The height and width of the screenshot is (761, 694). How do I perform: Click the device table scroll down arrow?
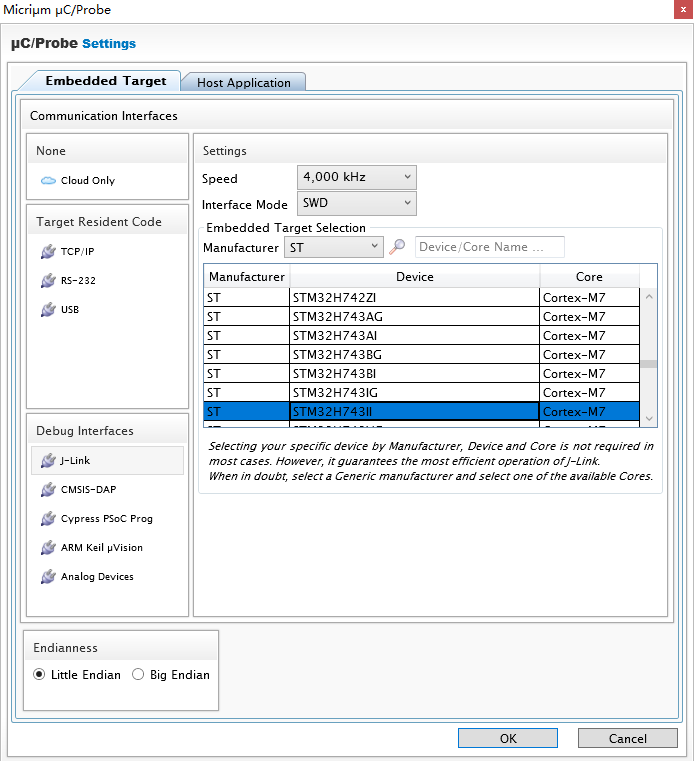(649, 418)
